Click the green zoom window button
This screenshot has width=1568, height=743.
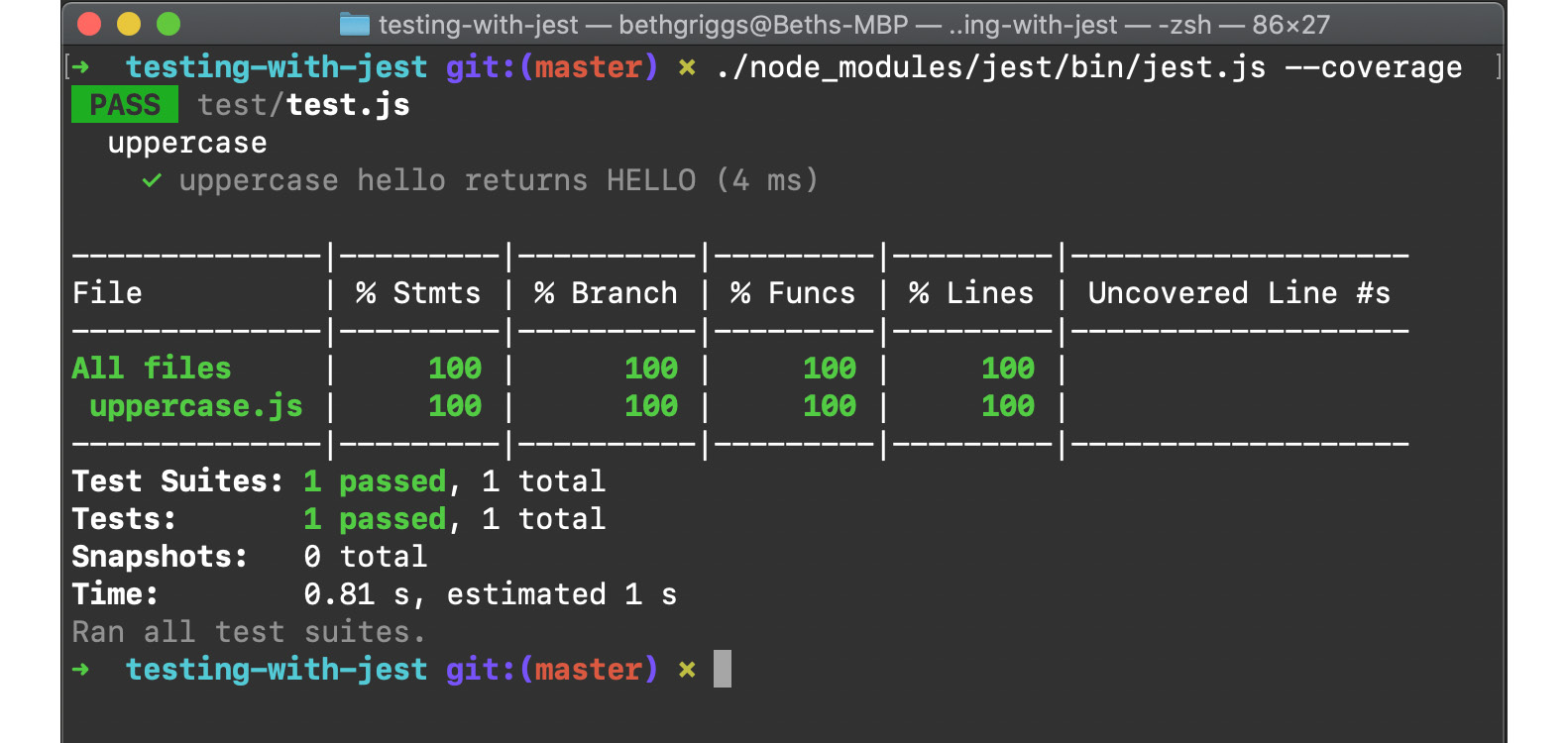[x=168, y=24]
